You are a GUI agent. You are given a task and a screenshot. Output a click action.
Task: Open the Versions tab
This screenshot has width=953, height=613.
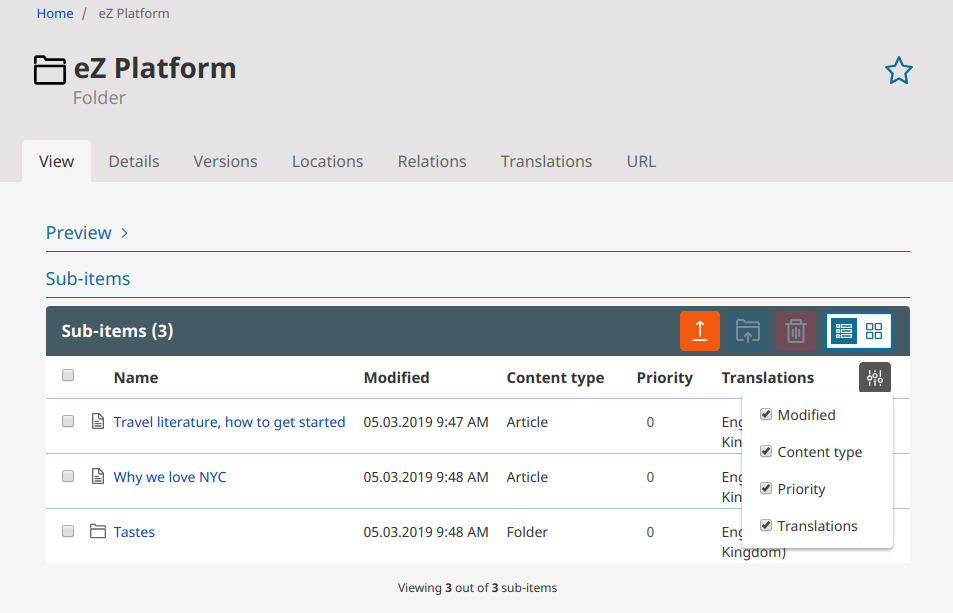coord(225,161)
